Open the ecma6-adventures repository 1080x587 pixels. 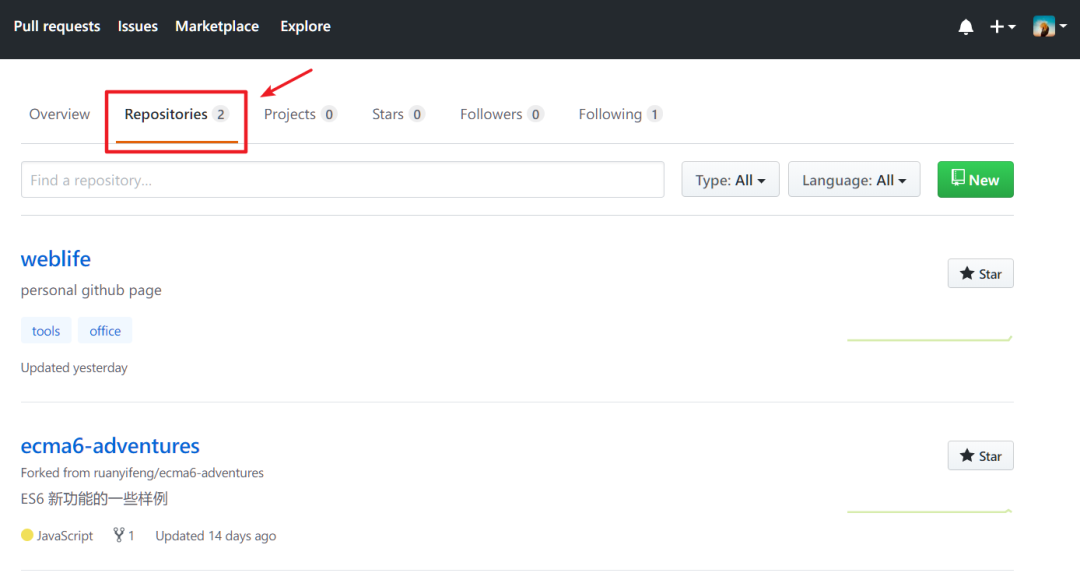point(110,446)
